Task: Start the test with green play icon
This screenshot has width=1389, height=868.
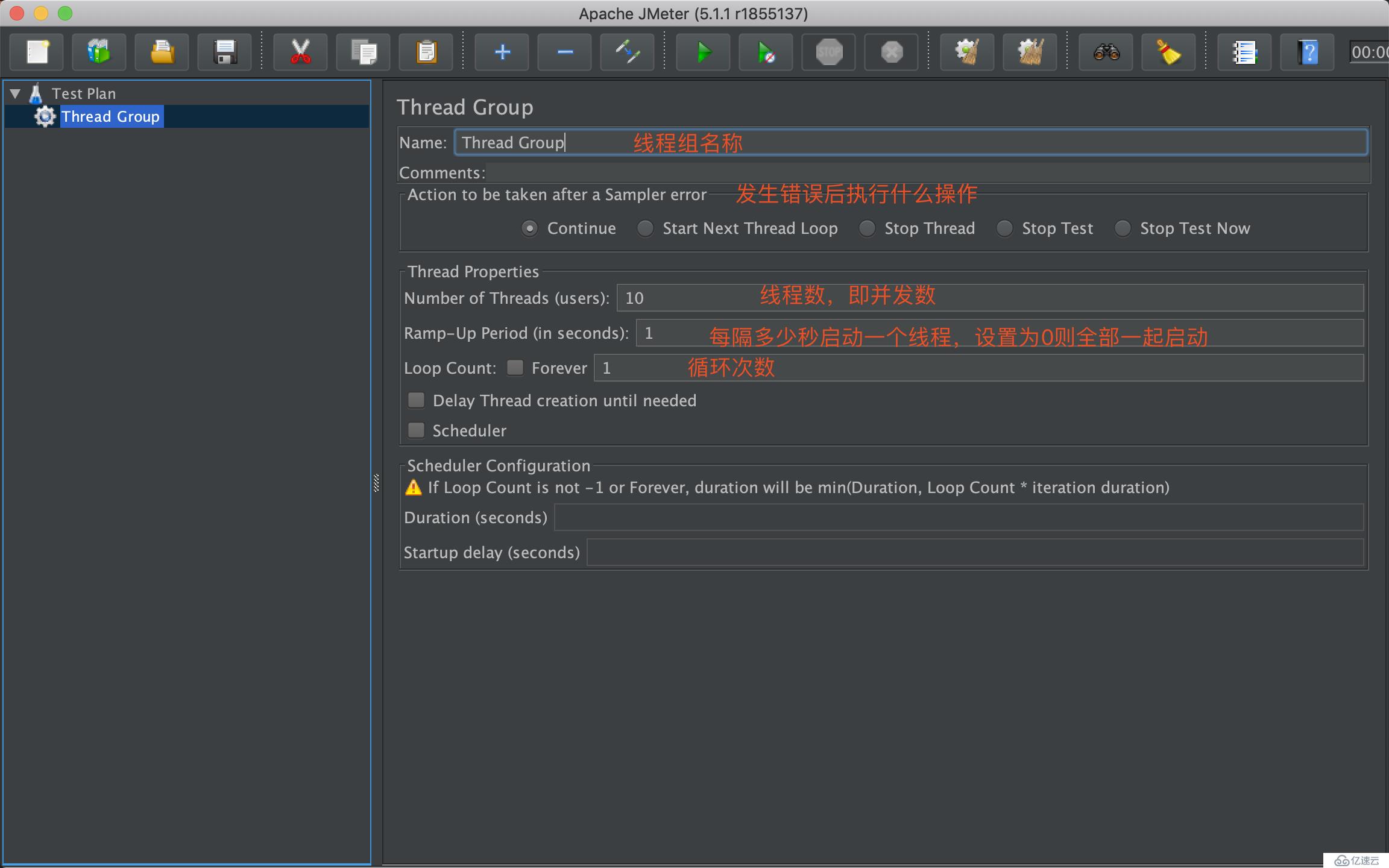Action: [x=704, y=52]
